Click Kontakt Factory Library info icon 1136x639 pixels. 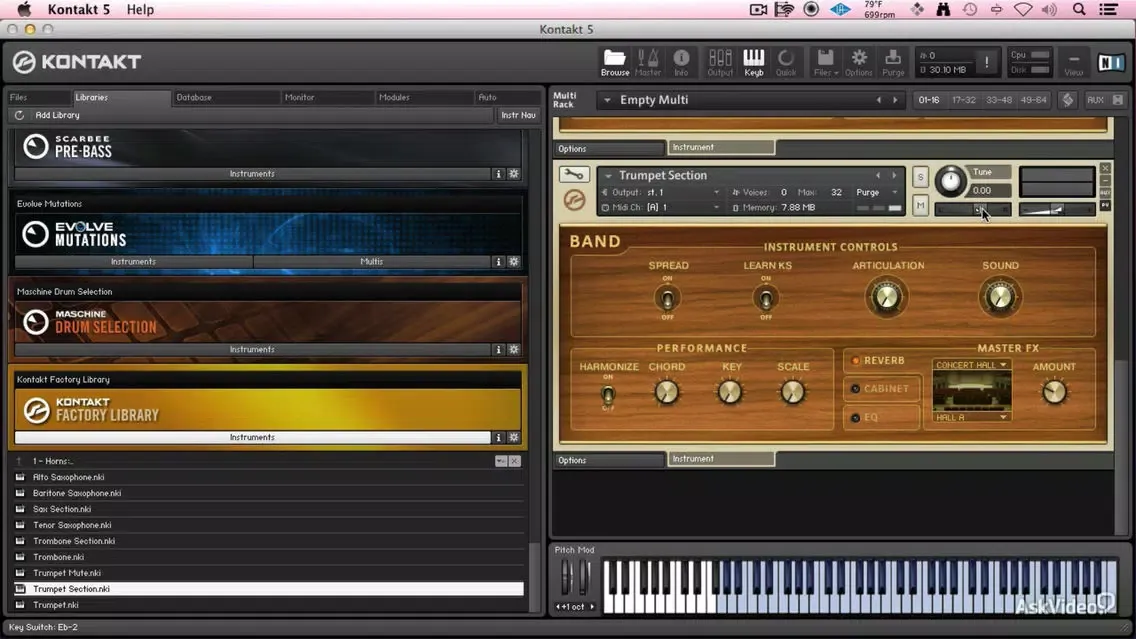(x=498, y=437)
